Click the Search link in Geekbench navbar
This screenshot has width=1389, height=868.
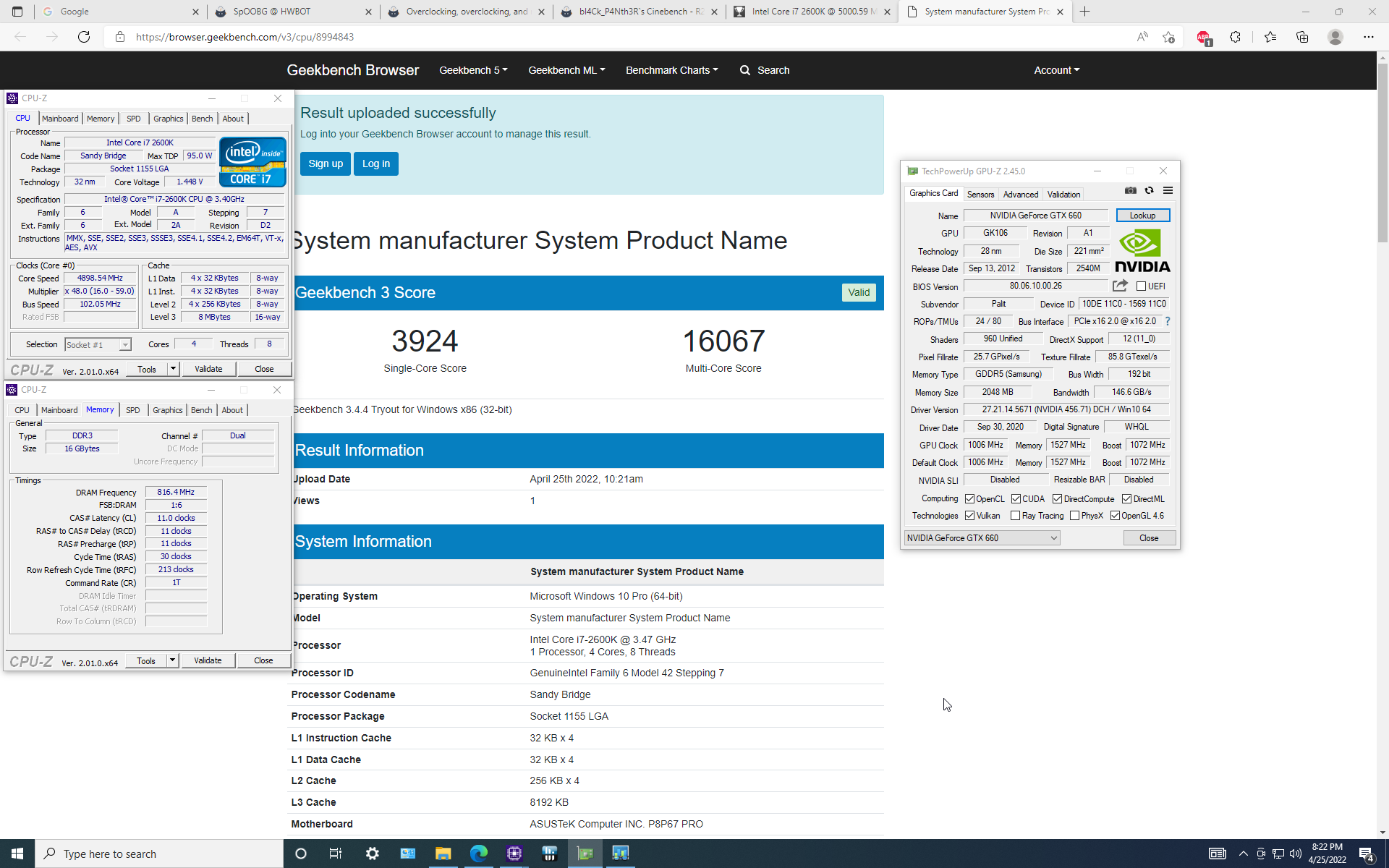point(765,70)
